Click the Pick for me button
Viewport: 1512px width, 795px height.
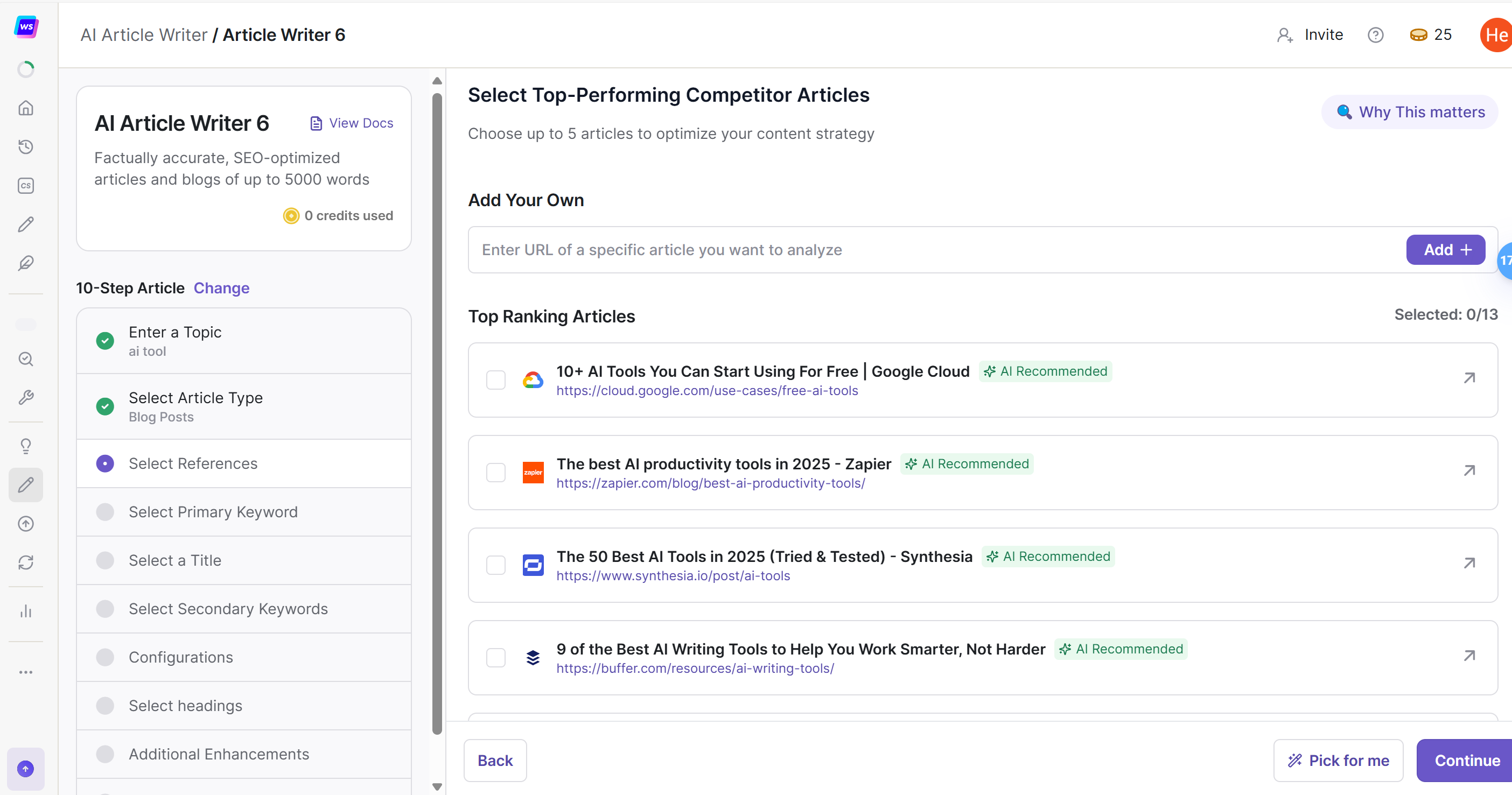tap(1338, 761)
